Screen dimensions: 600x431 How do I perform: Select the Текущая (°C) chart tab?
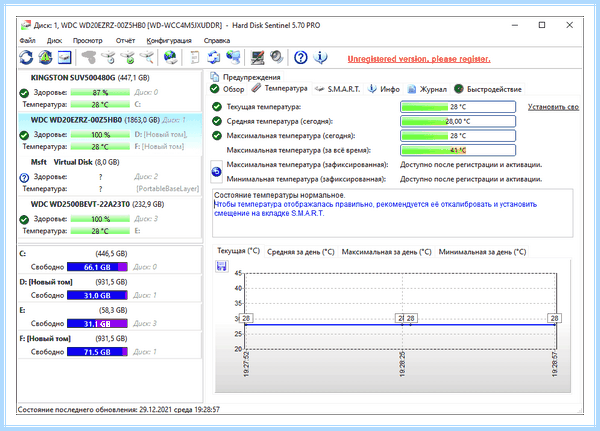click(x=238, y=251)
